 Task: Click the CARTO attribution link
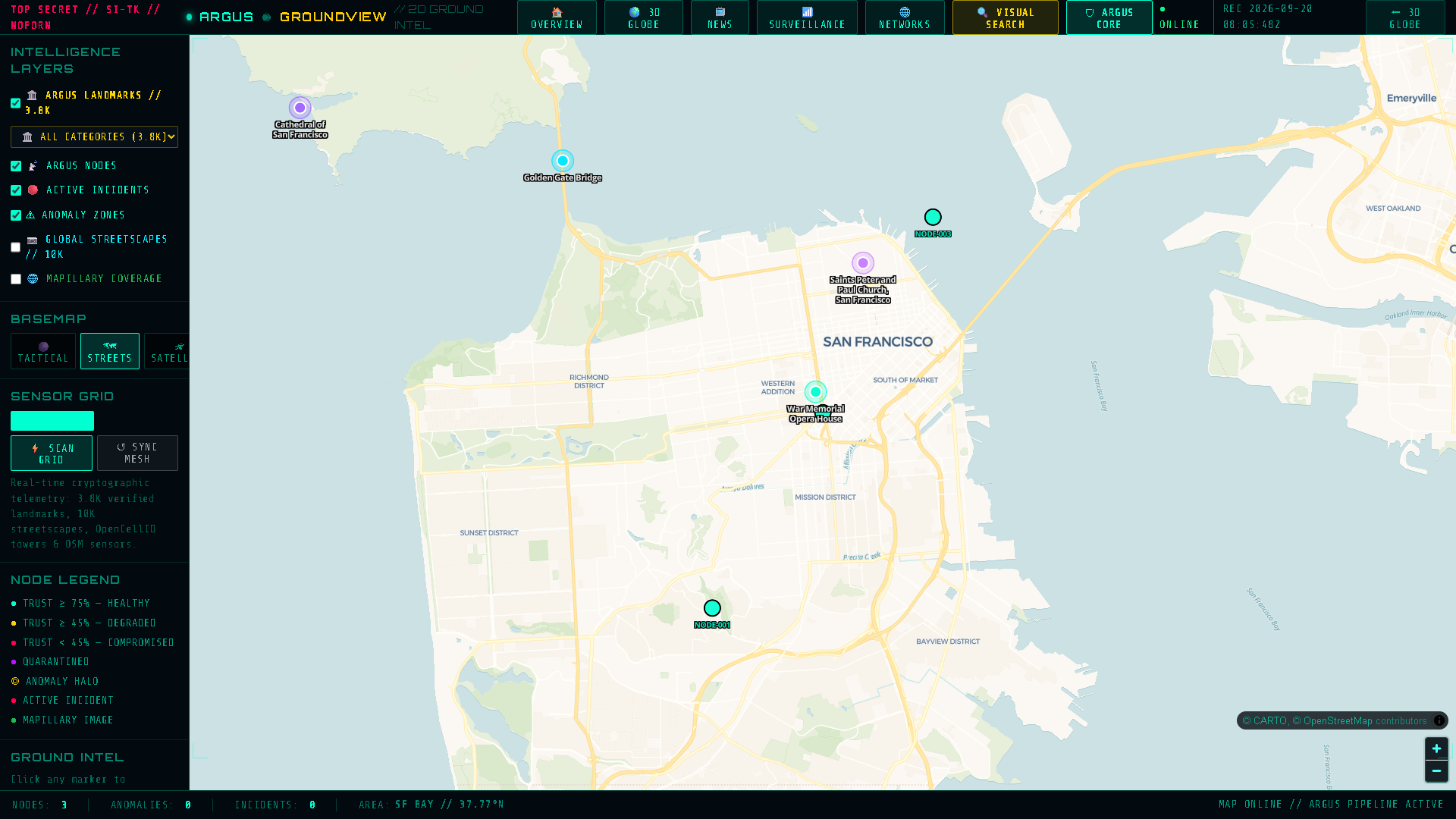[x=1264, y=721]
